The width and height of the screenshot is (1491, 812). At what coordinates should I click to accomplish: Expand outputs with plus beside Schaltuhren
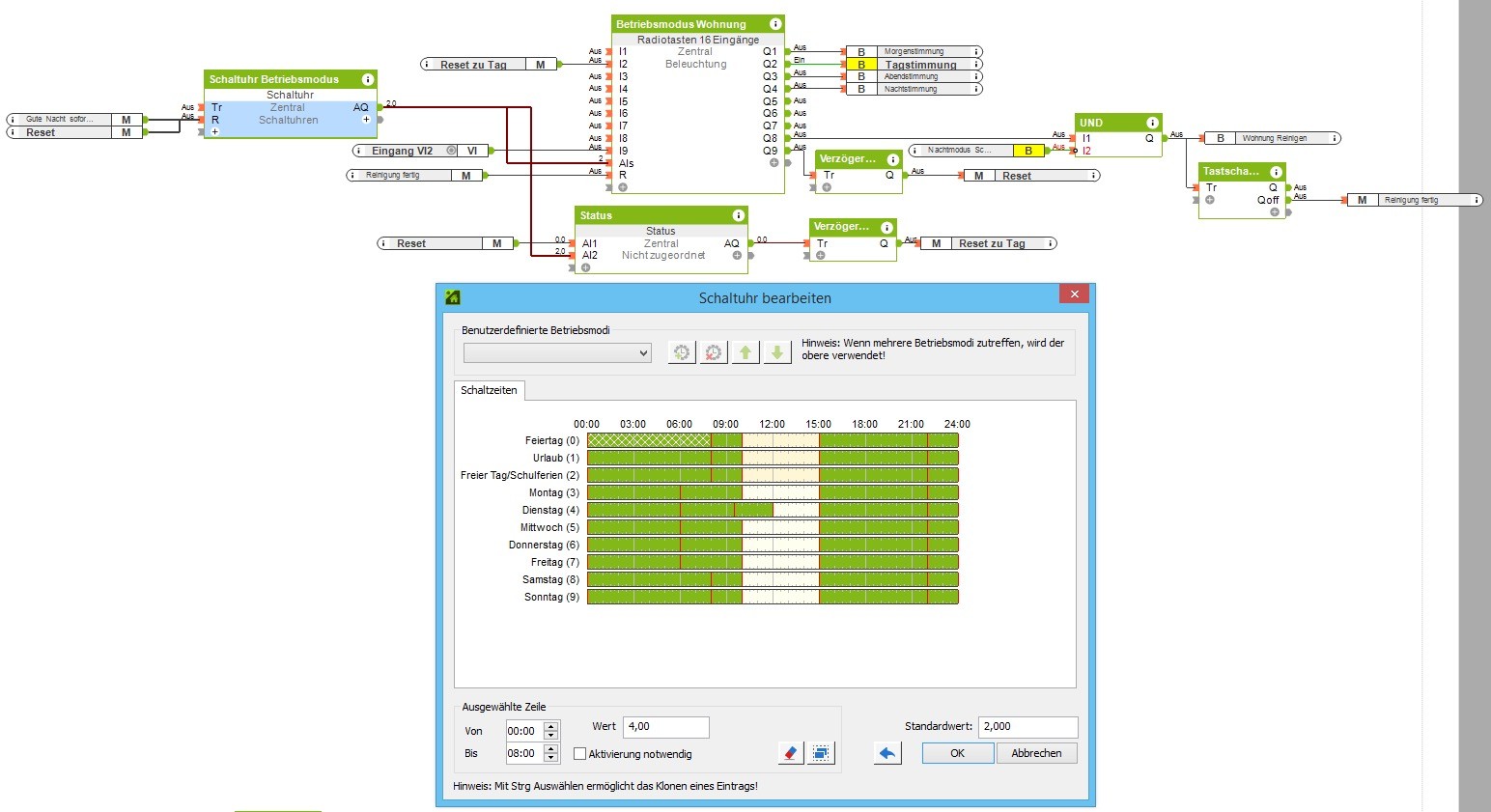[x=366, y=120]
